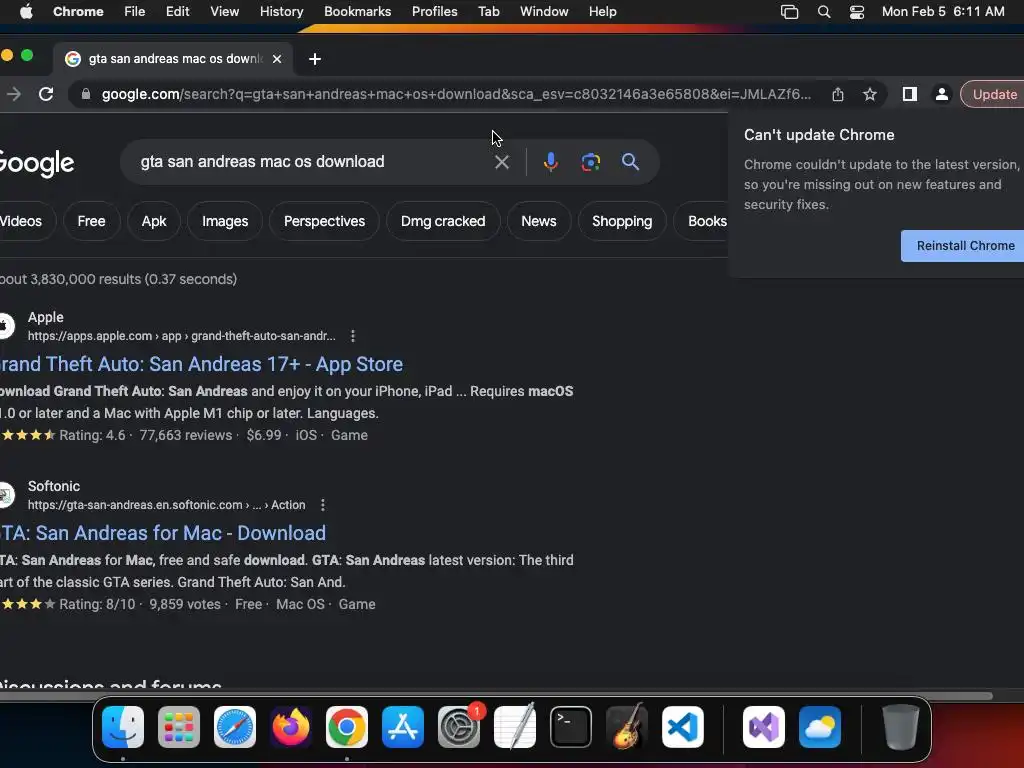The height and width of the screenshot is (768, 1024).
Task: Open the Edit menu
Action: [177, 12]
